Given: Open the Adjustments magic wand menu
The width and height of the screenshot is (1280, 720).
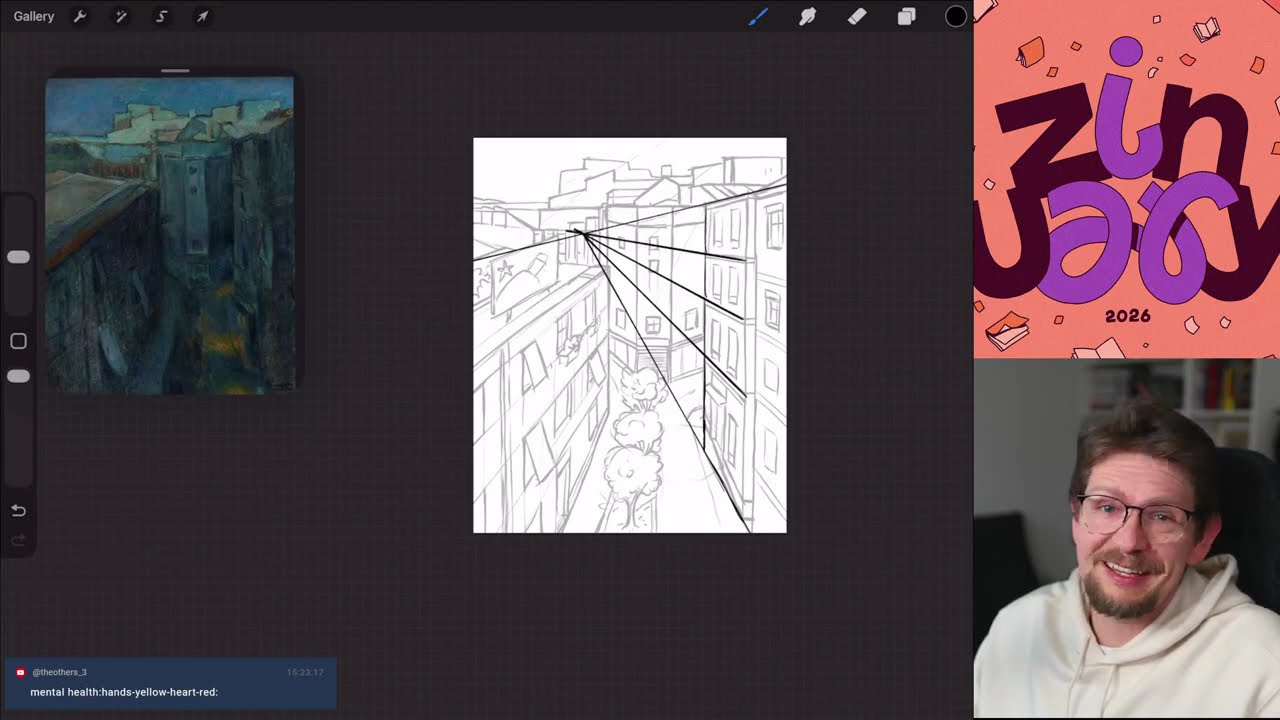Looking at the screenshot, I should 121,16.
